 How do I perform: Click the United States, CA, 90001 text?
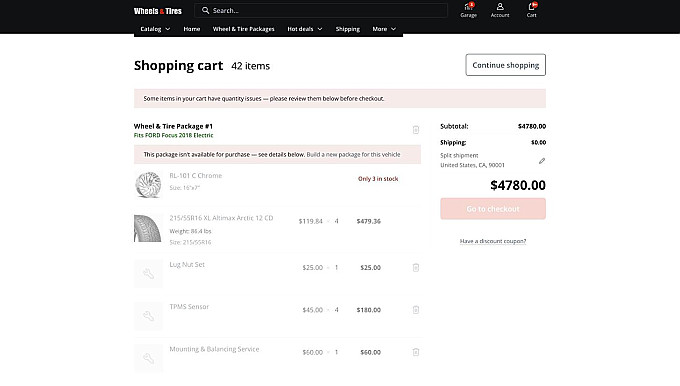472,165
